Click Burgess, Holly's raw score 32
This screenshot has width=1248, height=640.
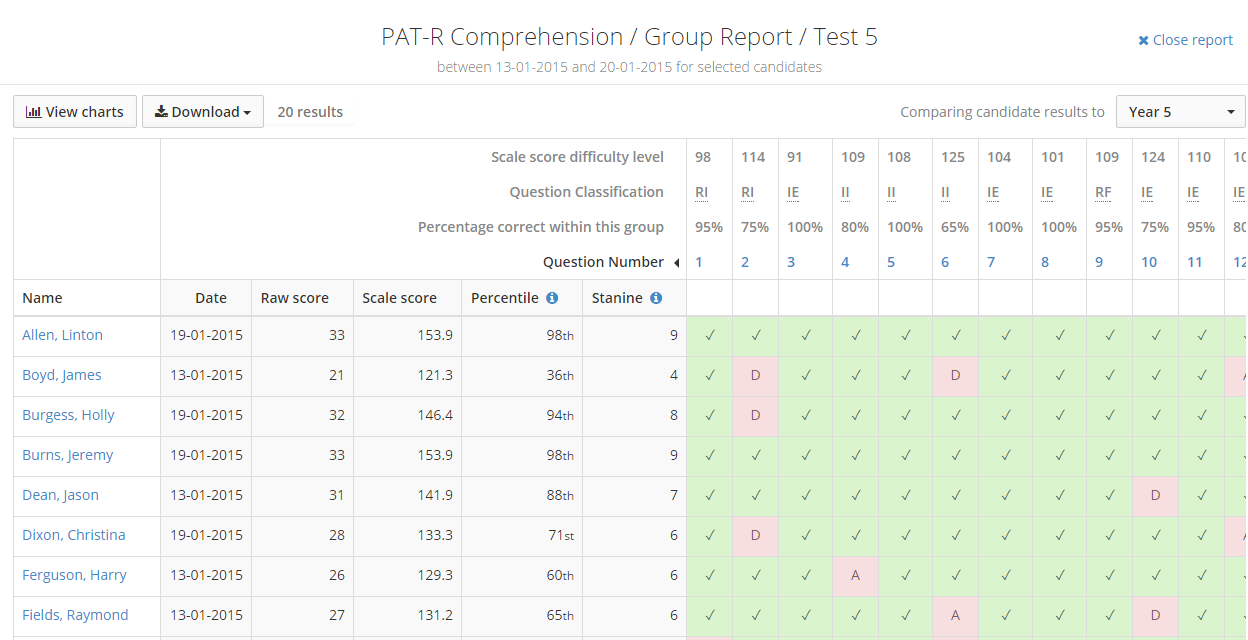[336, 415]
